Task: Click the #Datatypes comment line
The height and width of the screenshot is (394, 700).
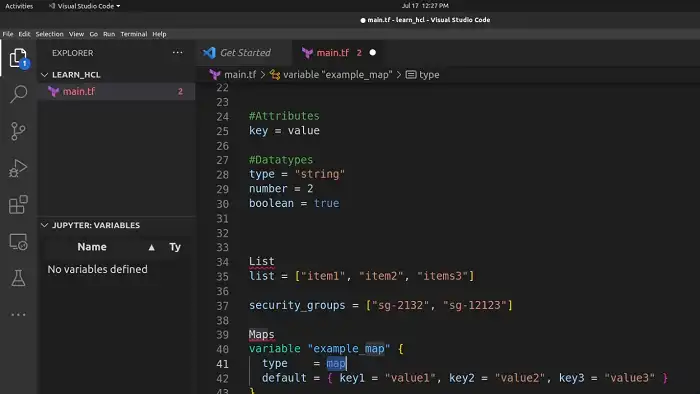Action: coord(281,160)
